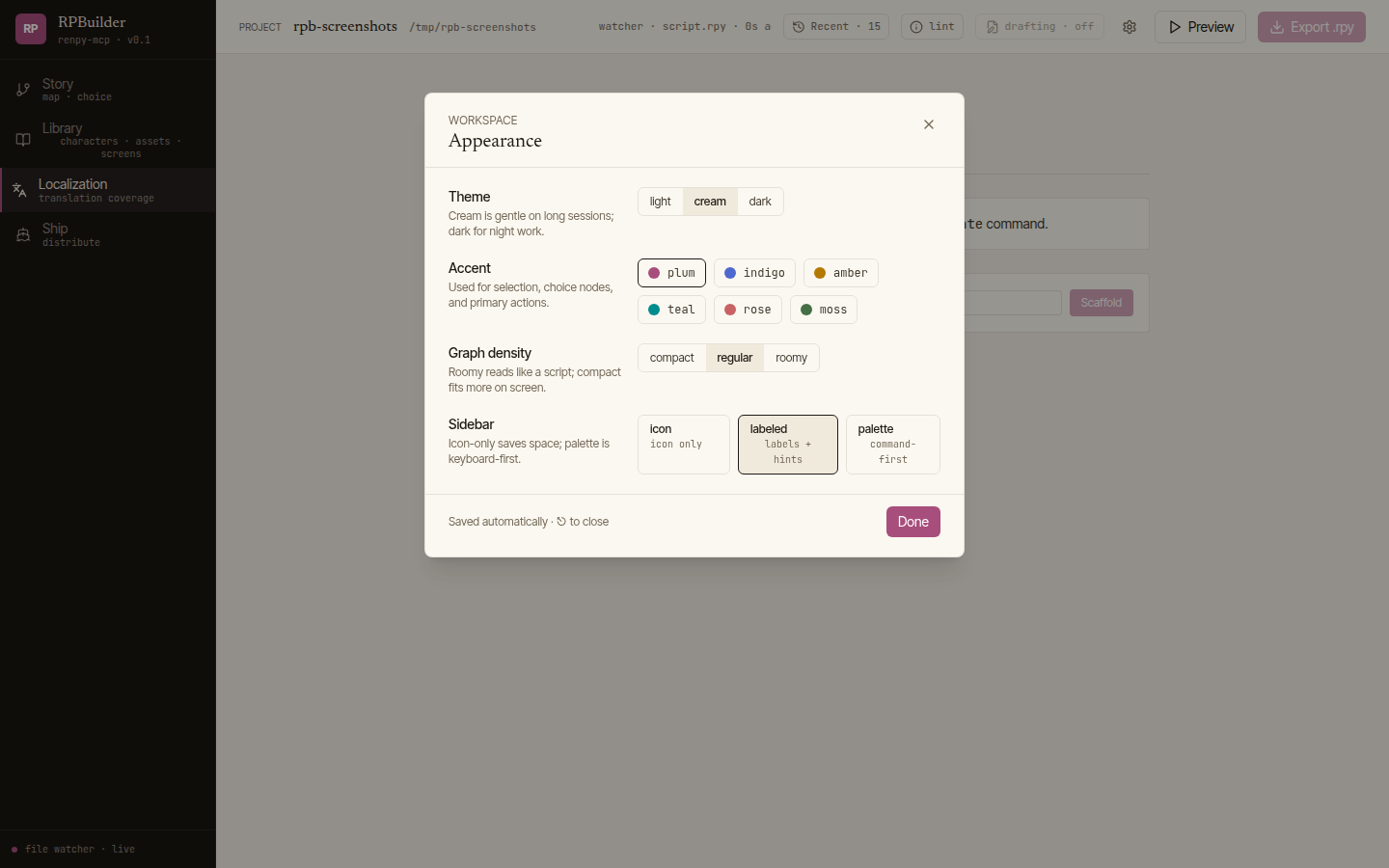Click the file watcher live status

click(x=80, y=850)
